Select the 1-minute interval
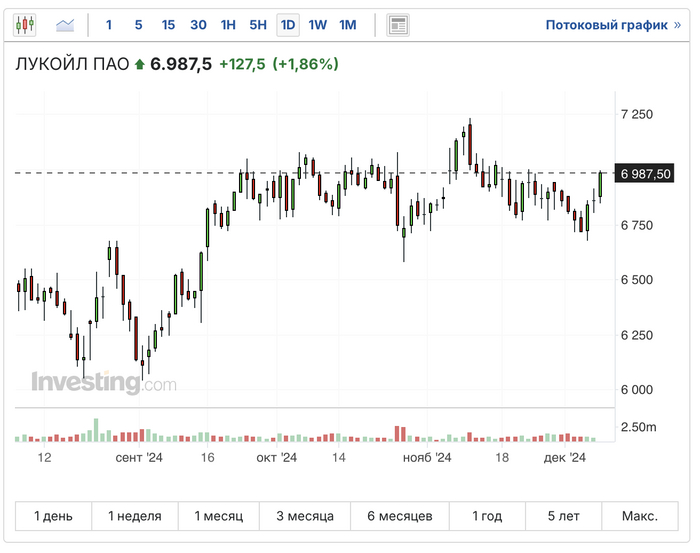700x553 pixels. [109, 24]
